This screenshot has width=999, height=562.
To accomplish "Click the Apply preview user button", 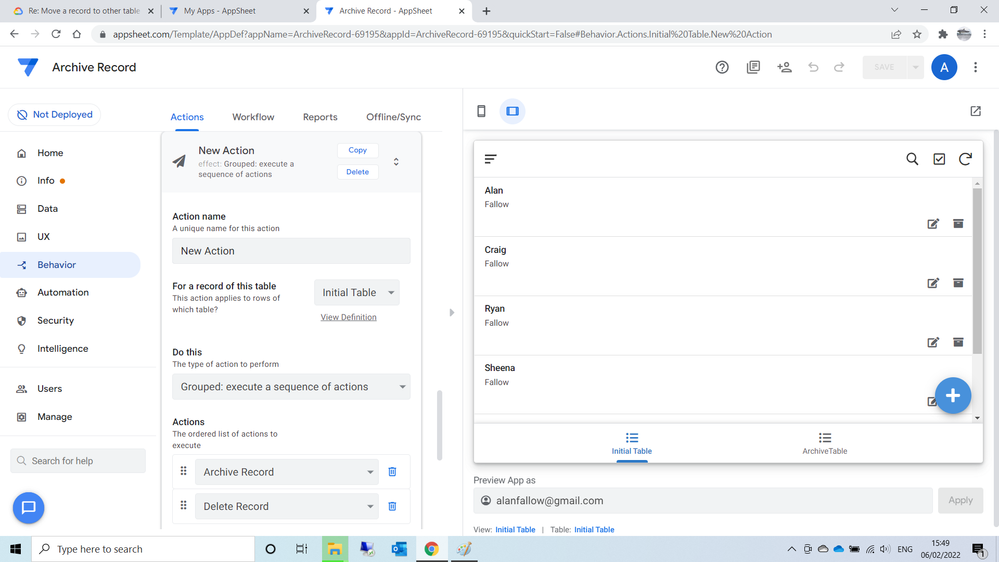I will pyautogui.click(x=960, y=500).
